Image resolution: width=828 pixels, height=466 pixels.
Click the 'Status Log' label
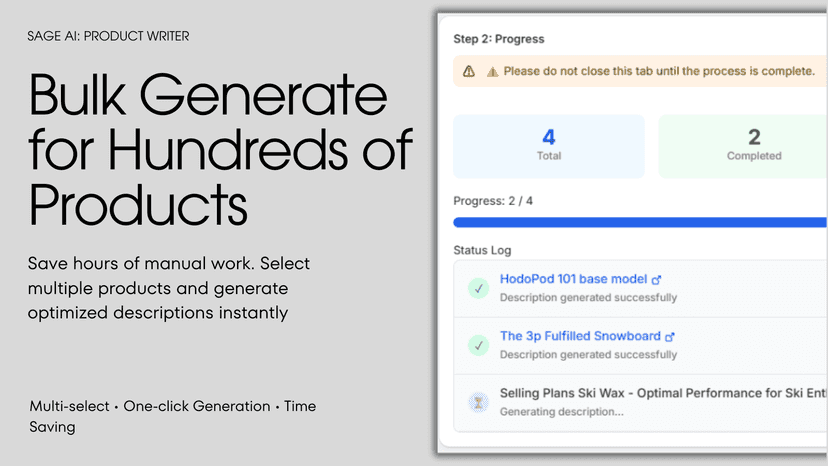(x=482, y=250)
